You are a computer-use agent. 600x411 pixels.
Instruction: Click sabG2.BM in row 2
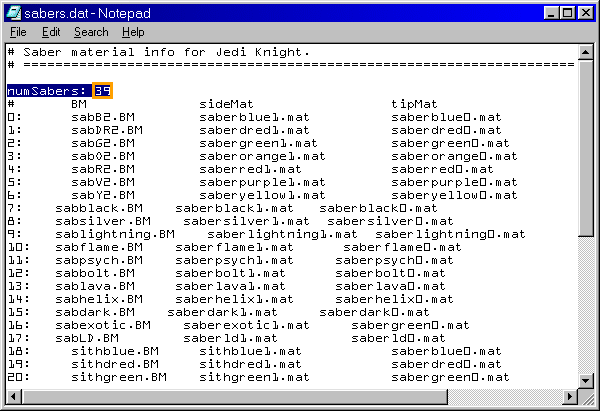pyautogui.click(x=103, y=143)
